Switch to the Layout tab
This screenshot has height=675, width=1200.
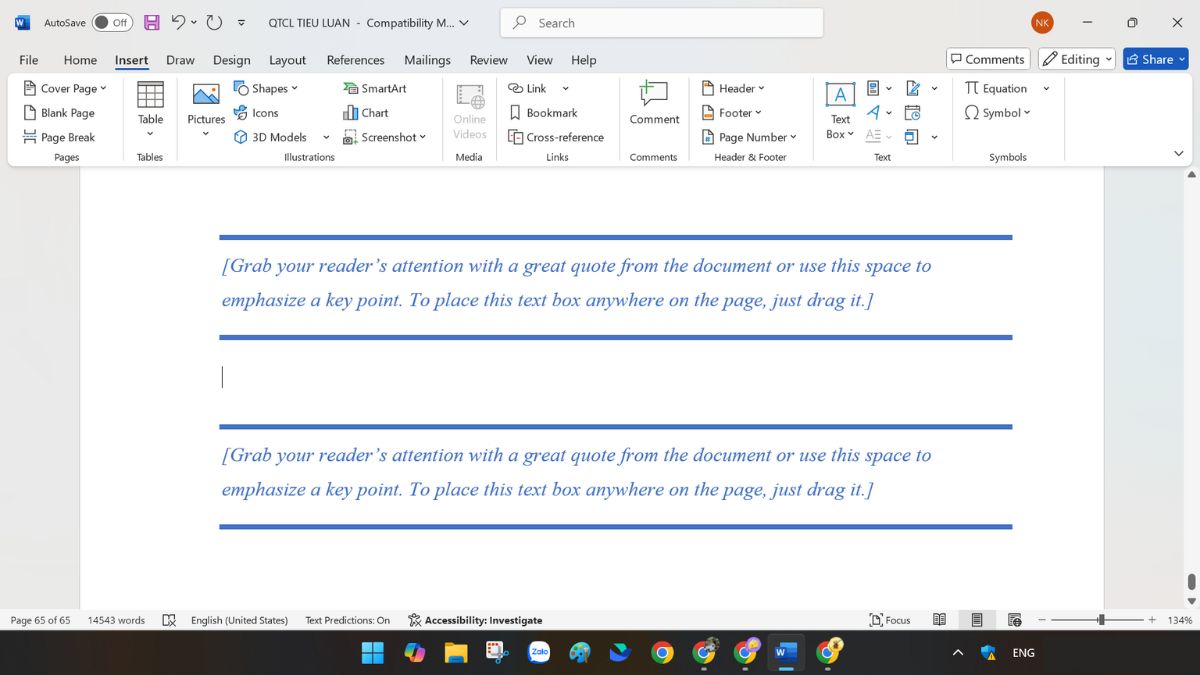pyautogui.click(x=288, y=60)
